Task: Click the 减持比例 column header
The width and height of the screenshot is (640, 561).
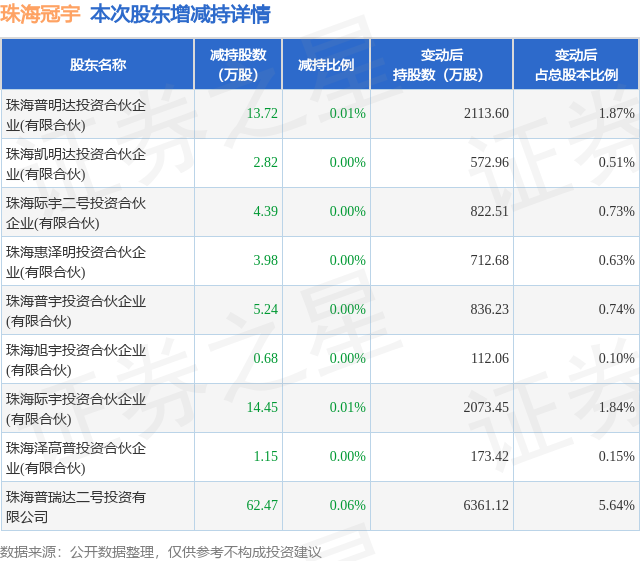Action: pyautogui.click(x=326, y=65)
